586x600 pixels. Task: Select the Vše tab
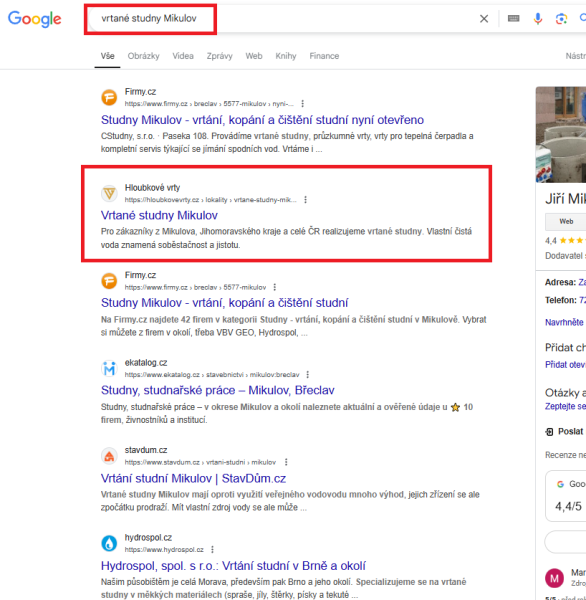click(108, 56)
